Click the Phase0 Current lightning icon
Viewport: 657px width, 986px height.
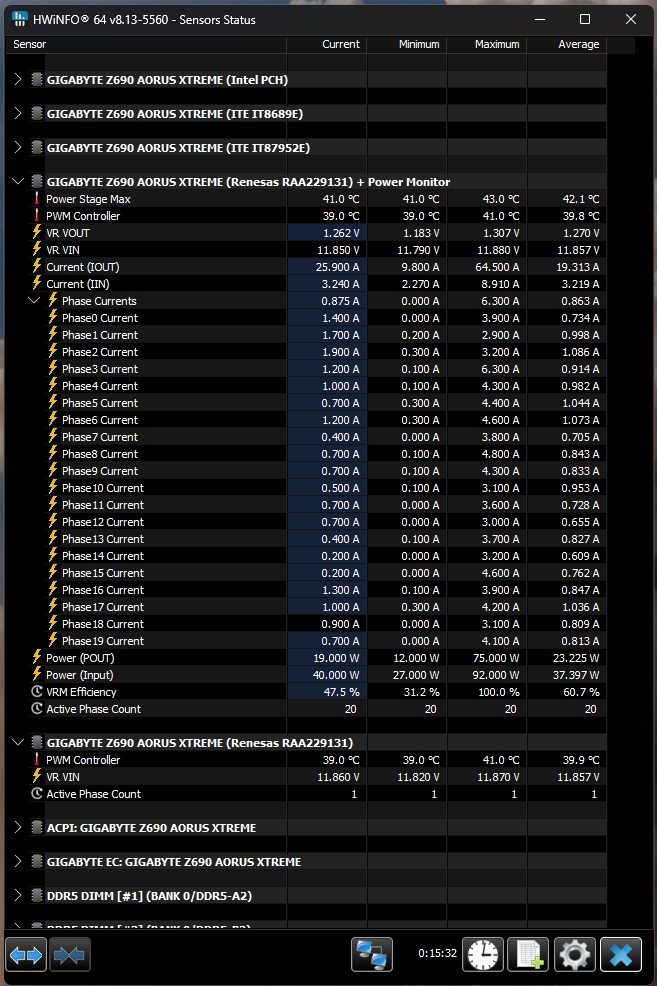pos(53,318)
